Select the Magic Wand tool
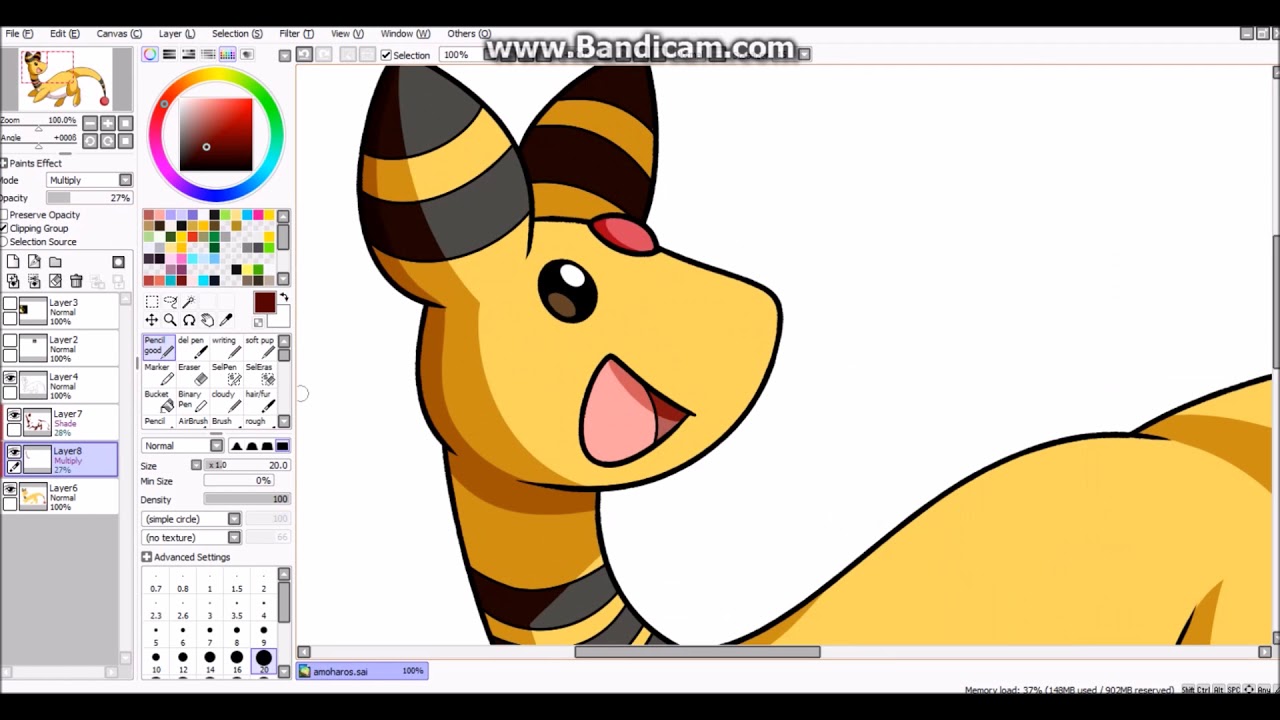 [188, 302]
